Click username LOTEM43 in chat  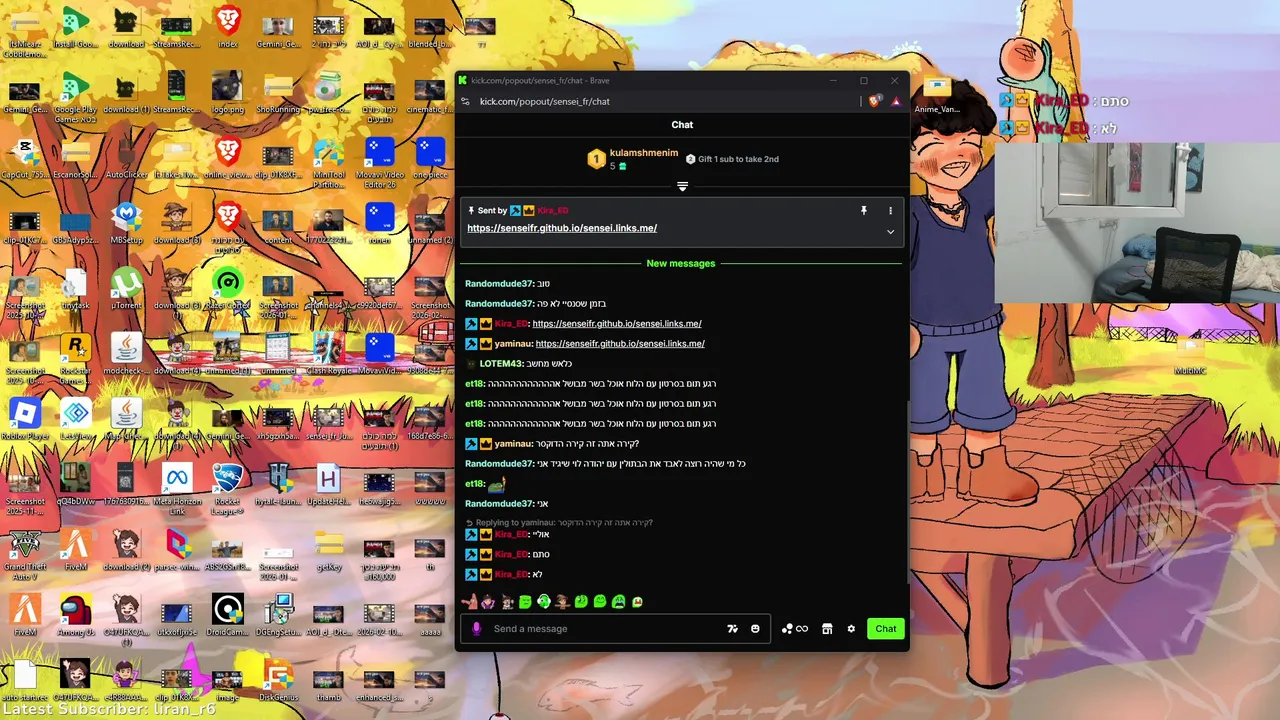click(501, 363)
